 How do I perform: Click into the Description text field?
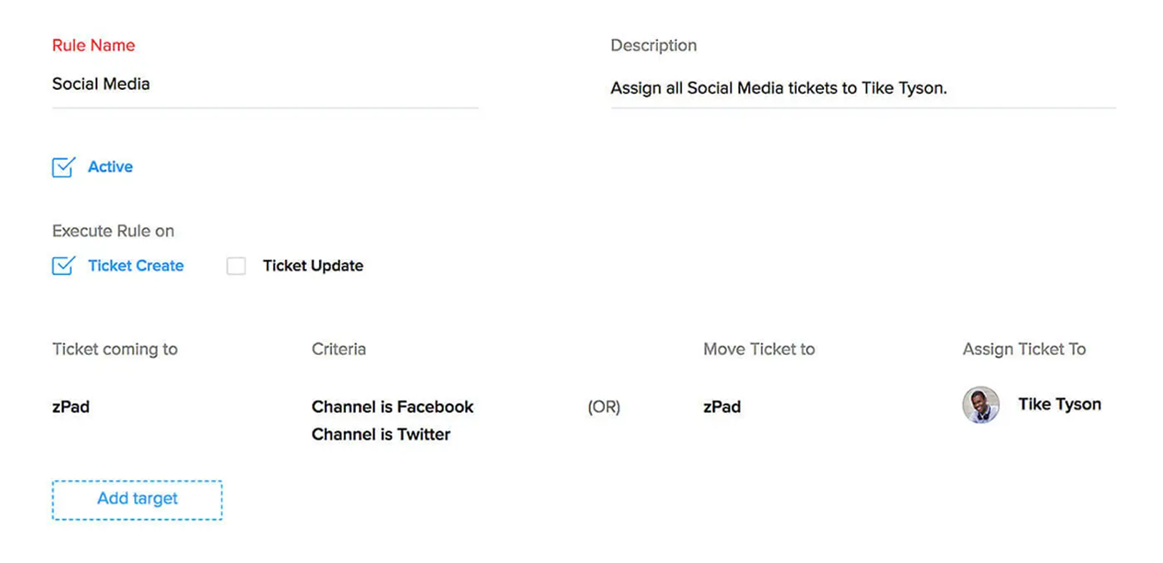coord(862,88)
